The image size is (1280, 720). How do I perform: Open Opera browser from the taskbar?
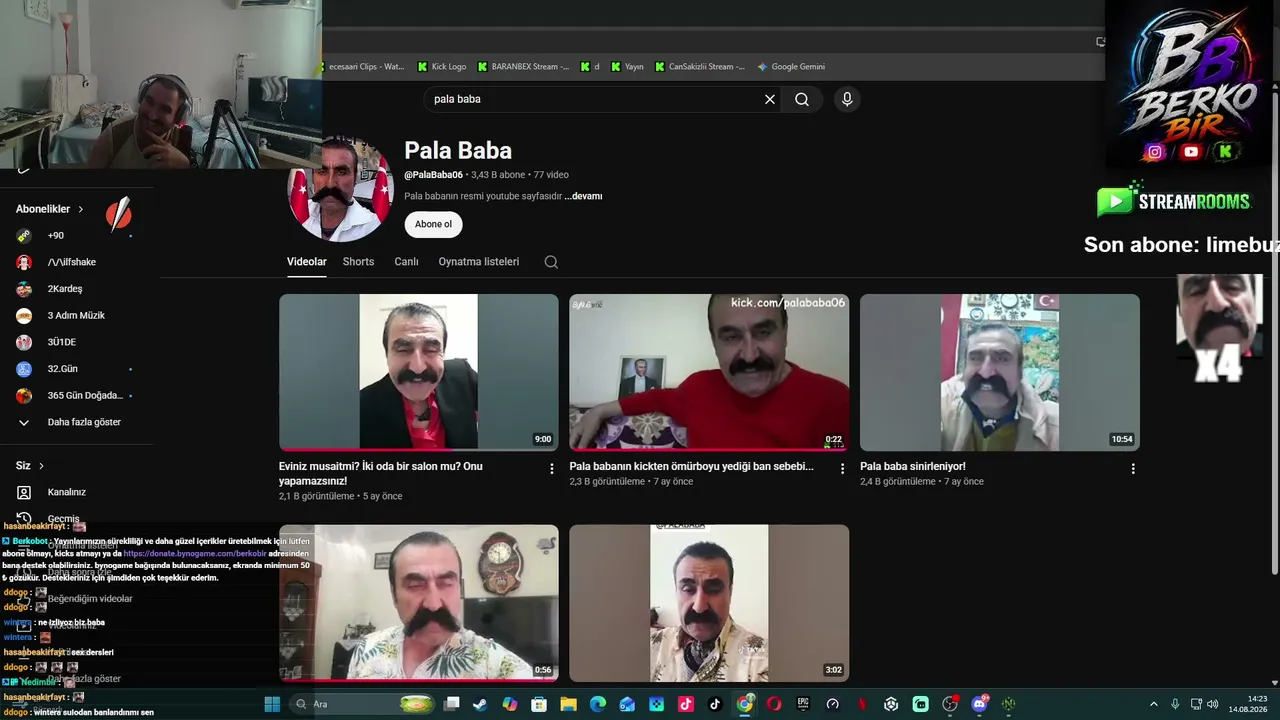pyautogui.click(x=774, y=704)
